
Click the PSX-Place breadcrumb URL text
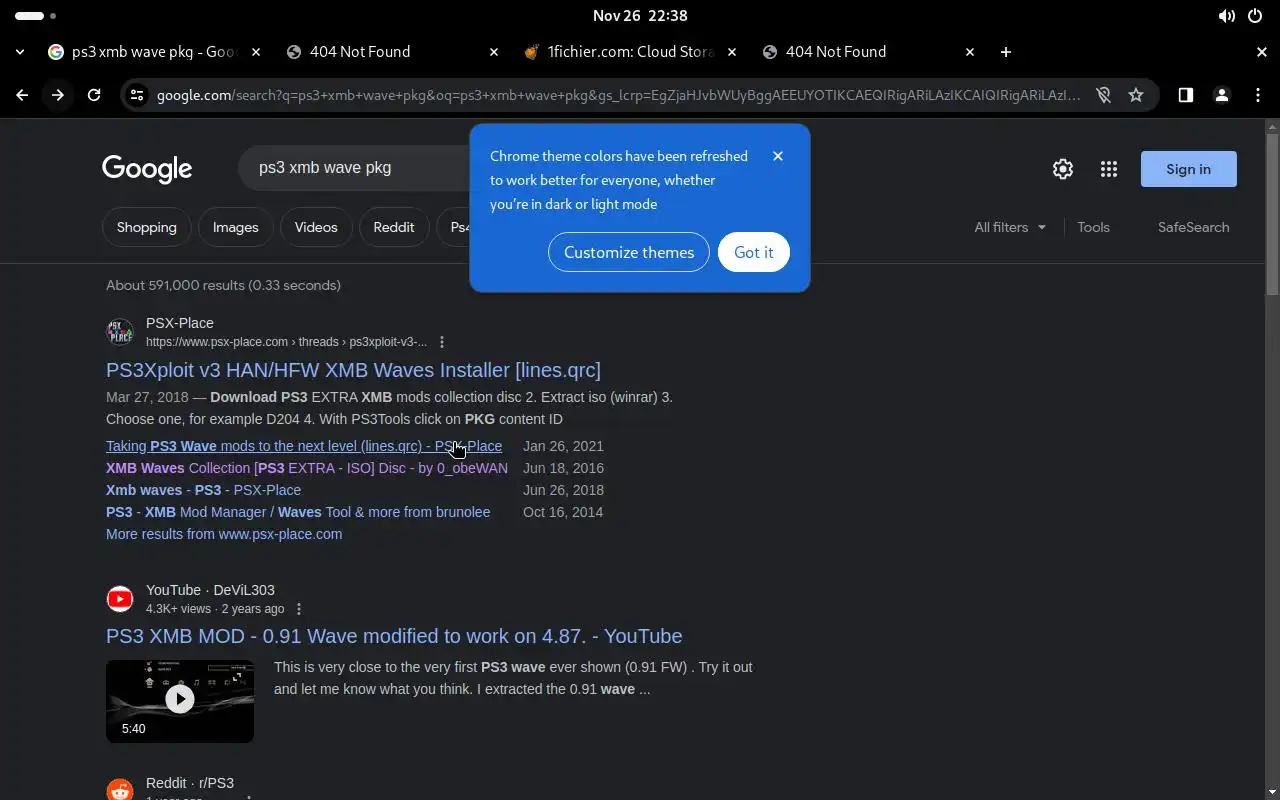(286, 342)
